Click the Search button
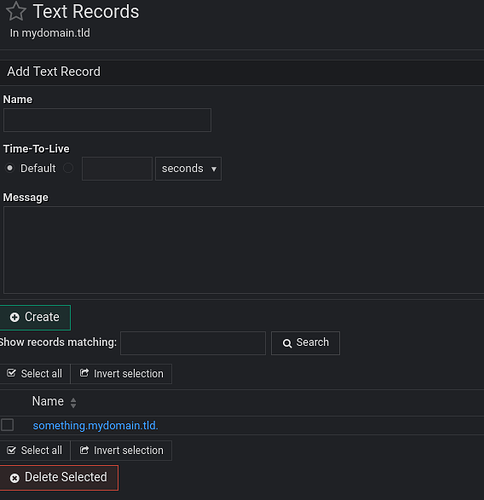Image resolution: width=484 pixels, height=500 pixels. pyautogui.click(x=305, y=343)
